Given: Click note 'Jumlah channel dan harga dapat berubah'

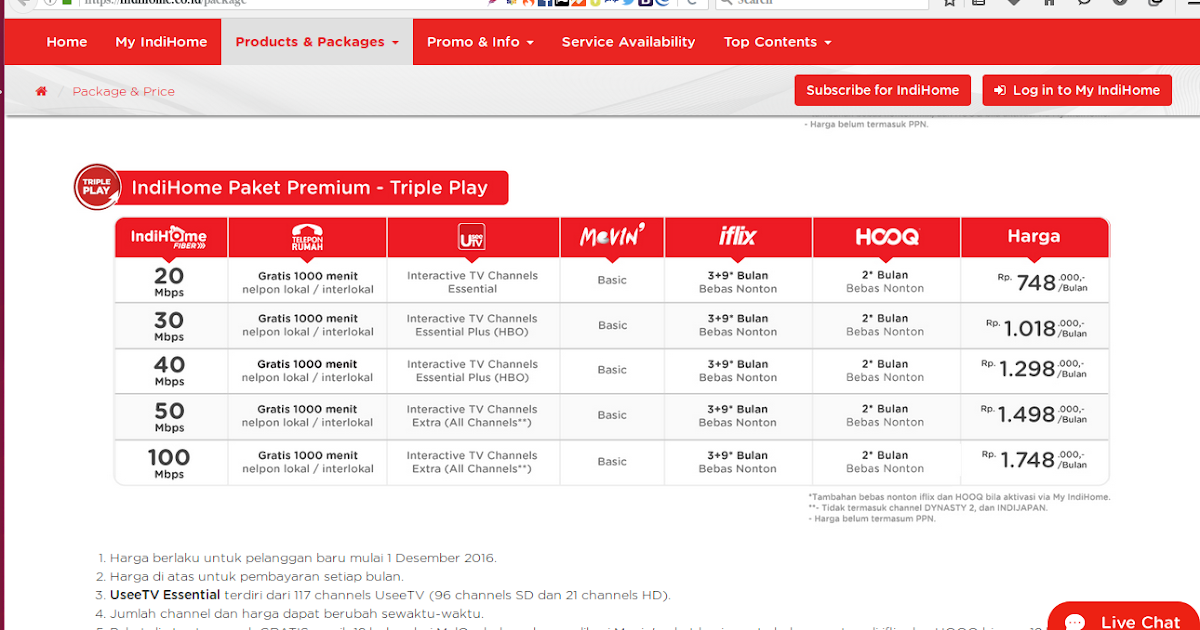Looking at the screenshot, I should tap(297, 613).
